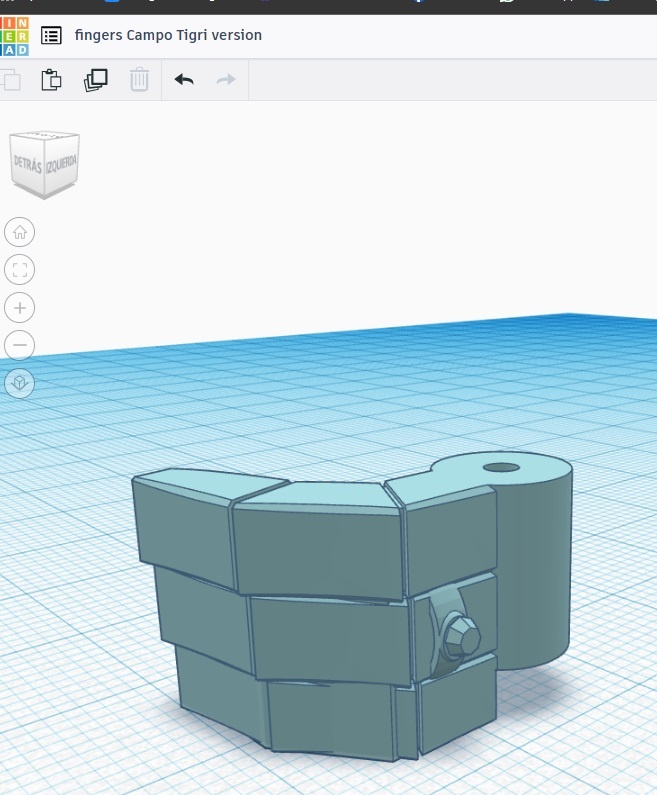Select the DETRÁS face of view cube
657x795 pixels.
27,164
